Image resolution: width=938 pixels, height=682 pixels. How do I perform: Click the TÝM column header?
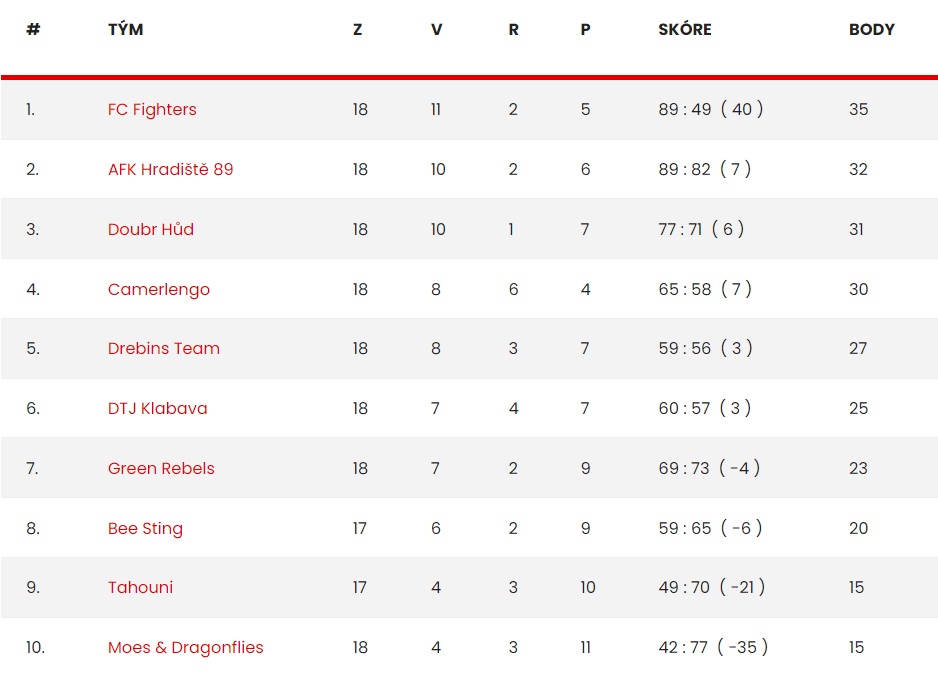(x=126, y=29)
